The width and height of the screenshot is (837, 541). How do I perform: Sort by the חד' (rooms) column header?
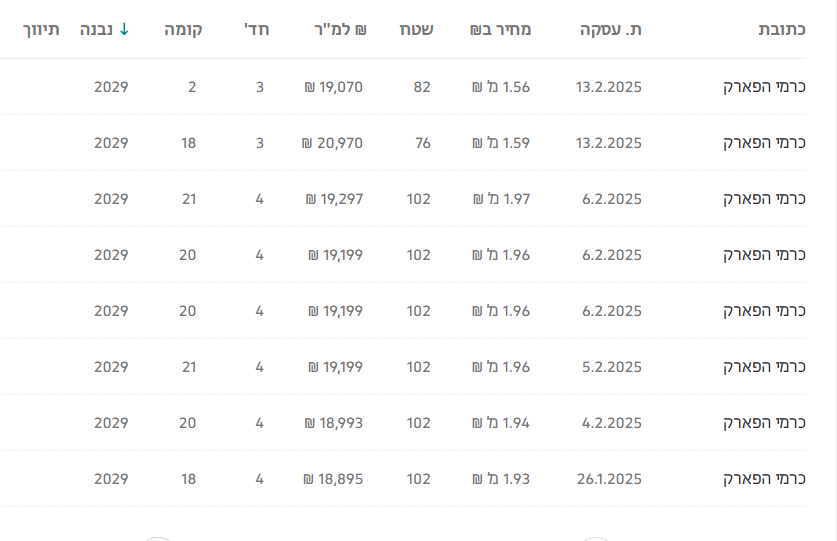coord(257,30)
